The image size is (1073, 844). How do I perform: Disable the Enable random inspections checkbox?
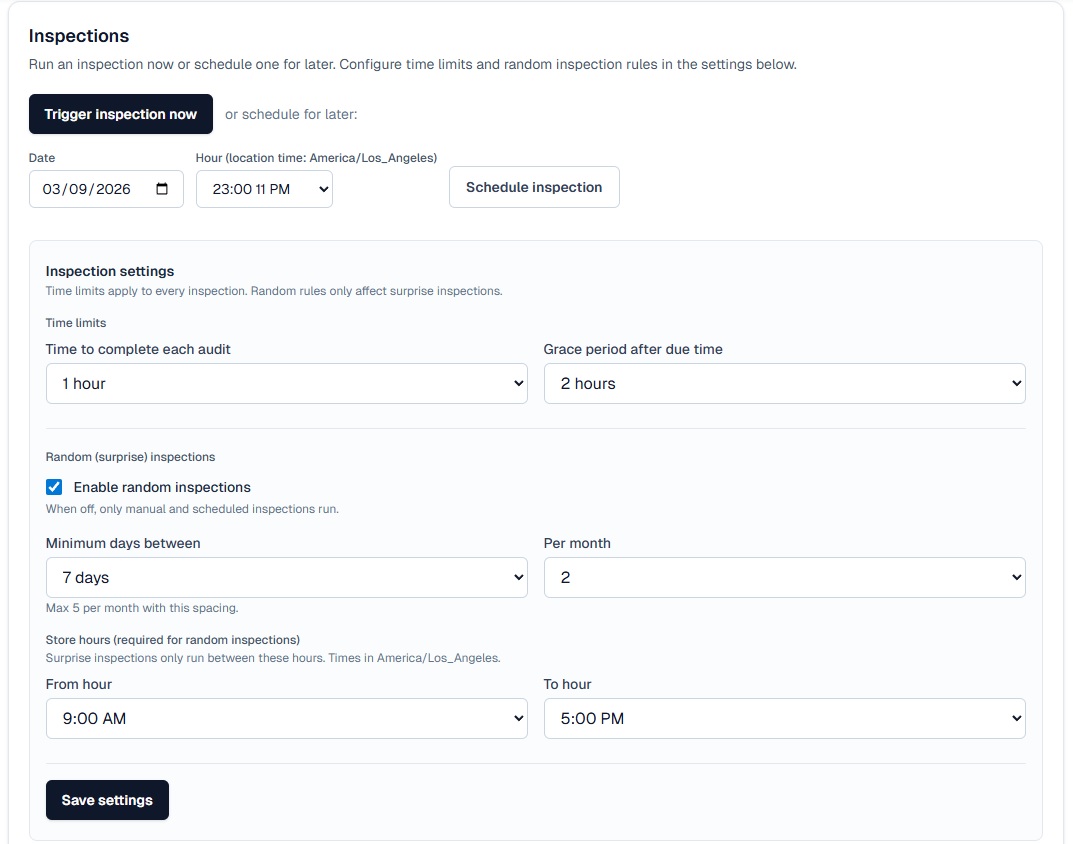54,487
